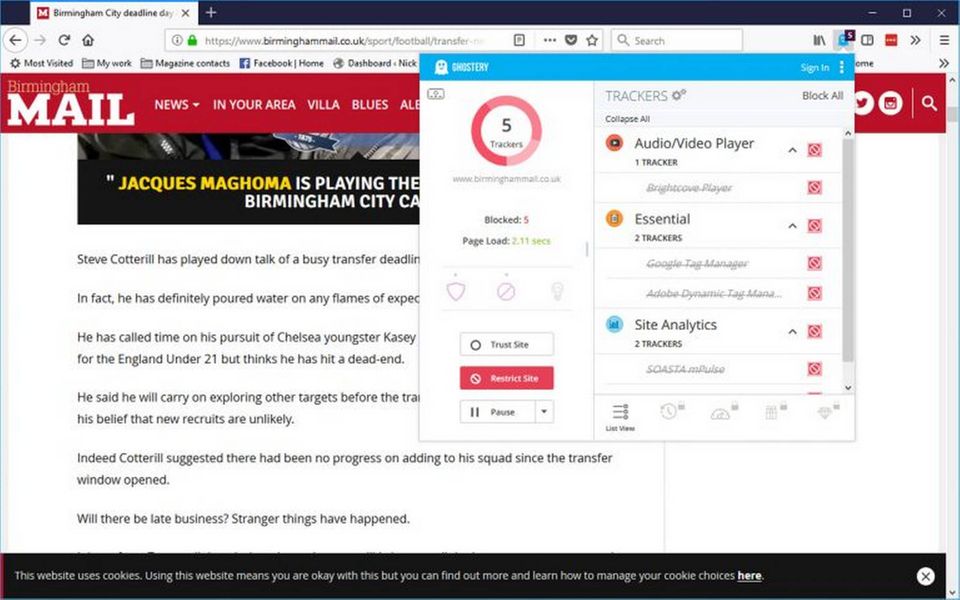Screen dimensions: 960x600
Task: Open the NEWS menu in site header
Action: tap(176, 104)
